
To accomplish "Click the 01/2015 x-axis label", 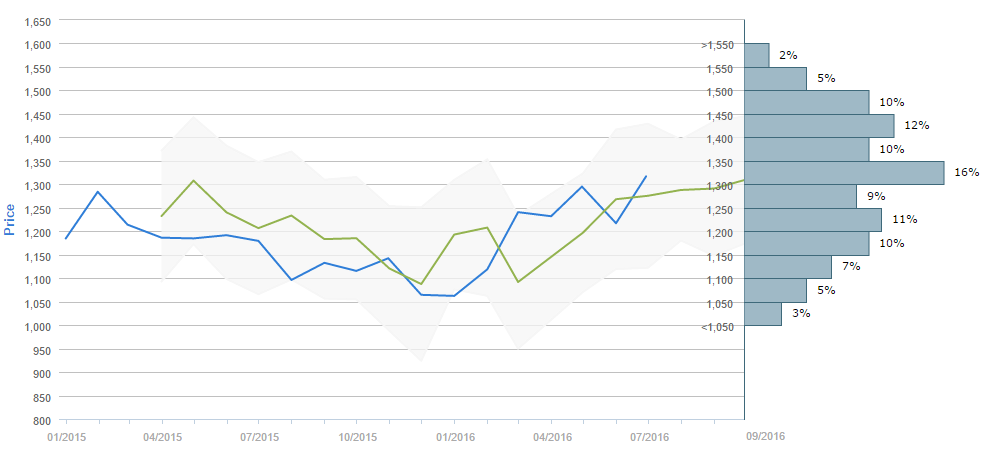I will tap(64, 437).
